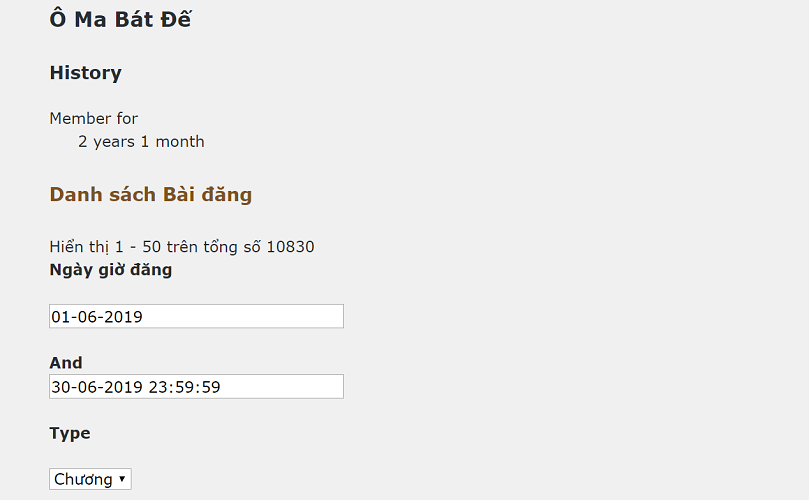809x500 pixels.
Task: Open the Chương type dropdown
Action: [89, 480]
